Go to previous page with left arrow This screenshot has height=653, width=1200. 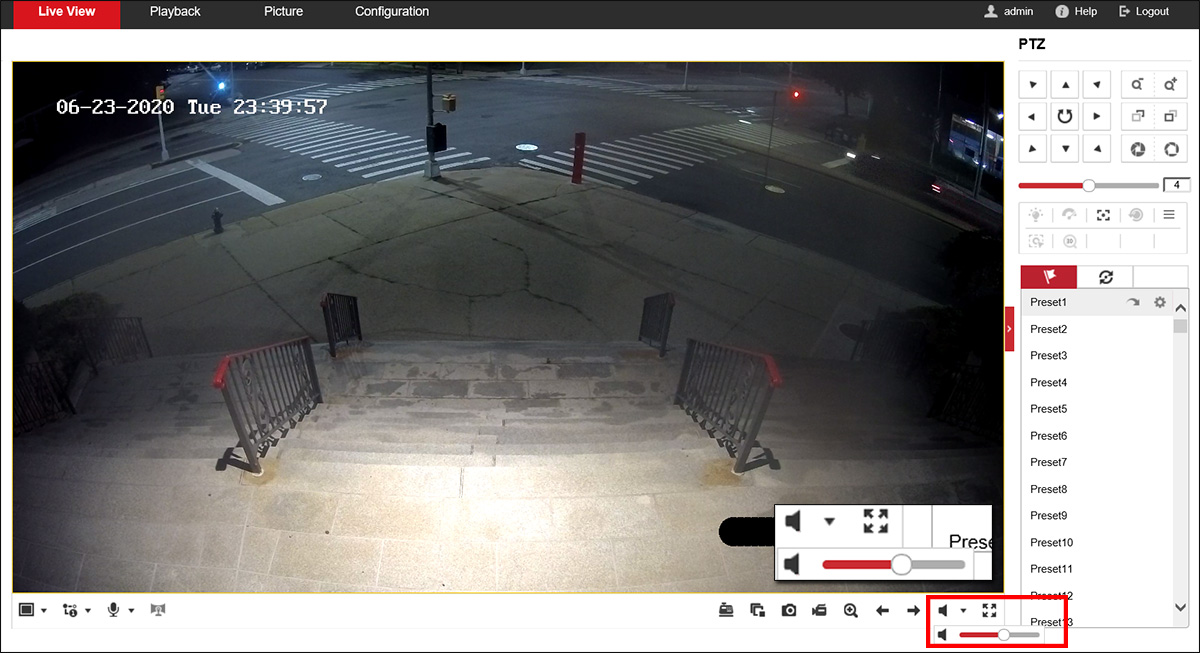pyautogui.click(x=882, y=610)
